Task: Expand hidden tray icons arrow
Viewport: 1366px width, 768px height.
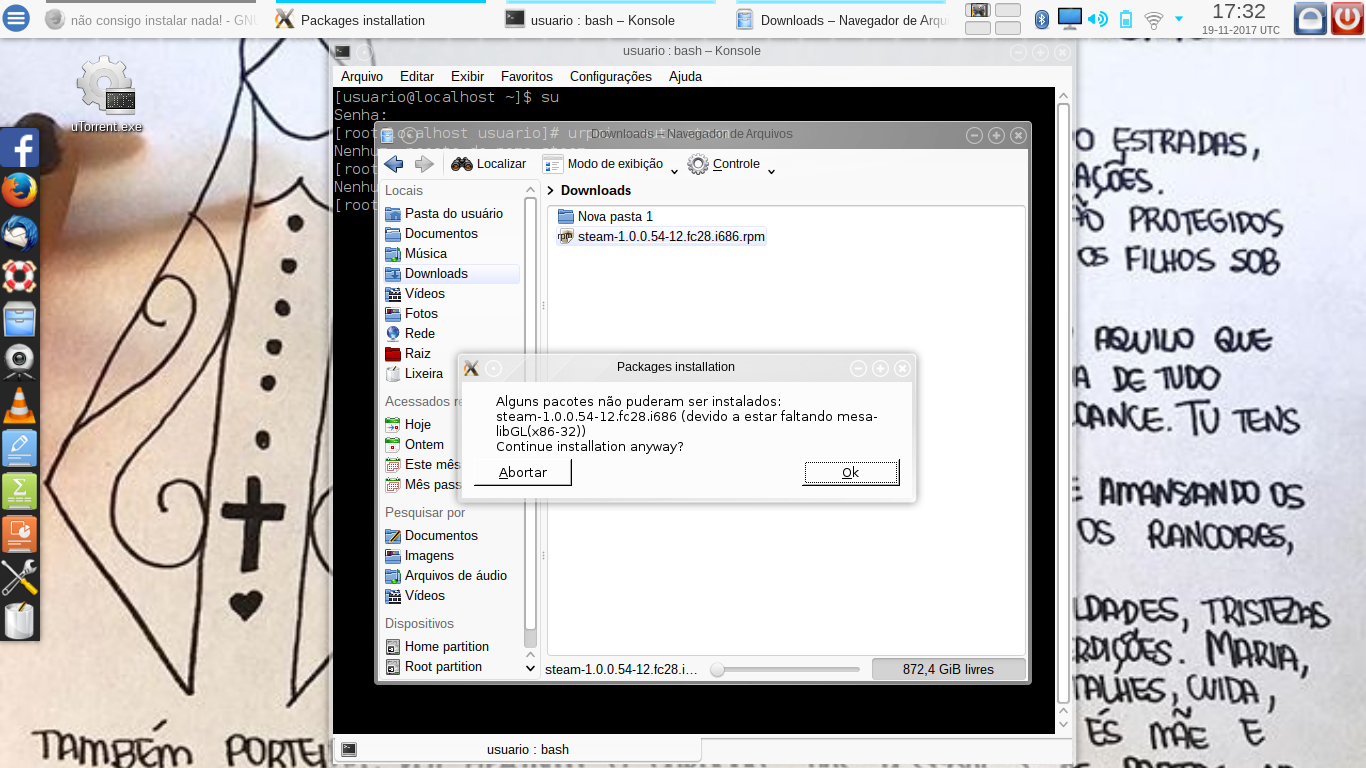Action: click(x=1179, y=19)
